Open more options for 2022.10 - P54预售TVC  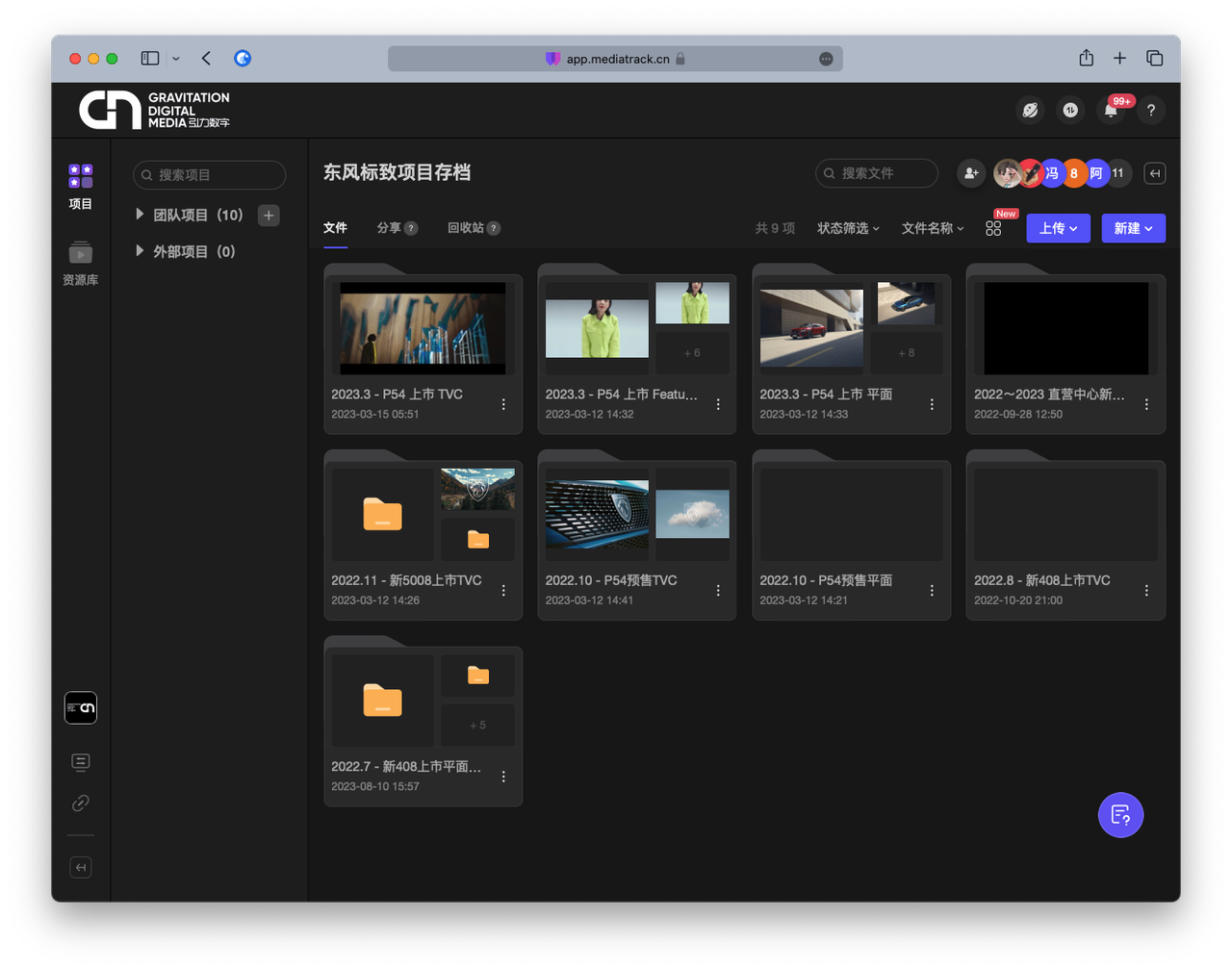click(718, 590)
